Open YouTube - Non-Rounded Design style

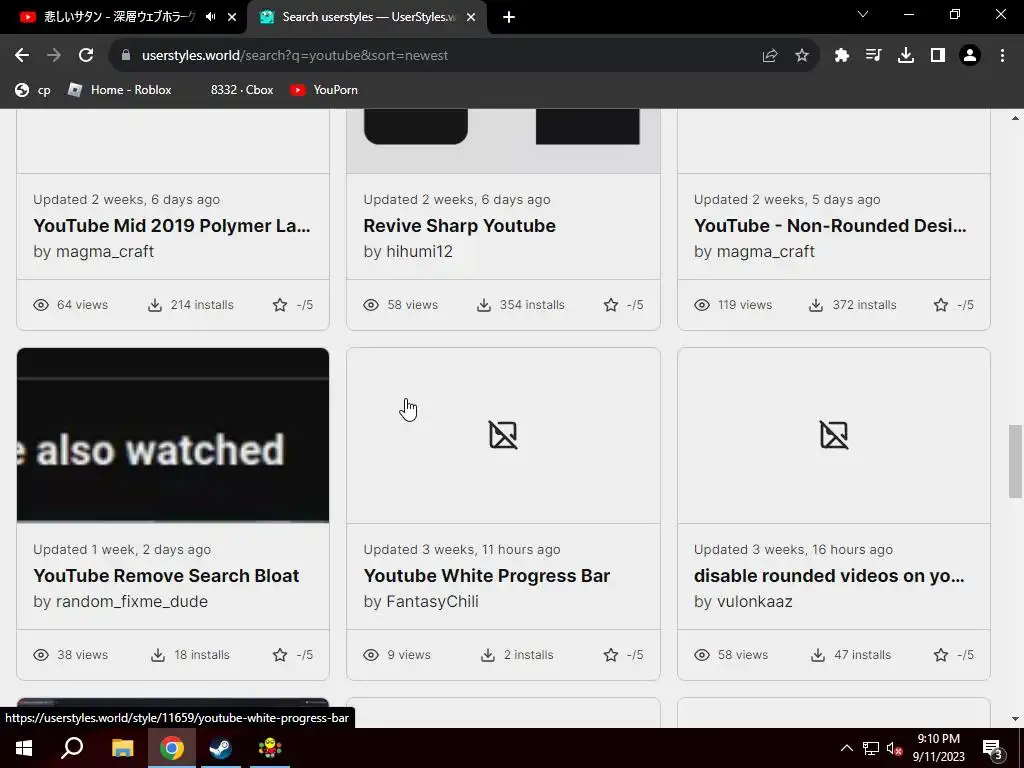[x=830, y=225]
